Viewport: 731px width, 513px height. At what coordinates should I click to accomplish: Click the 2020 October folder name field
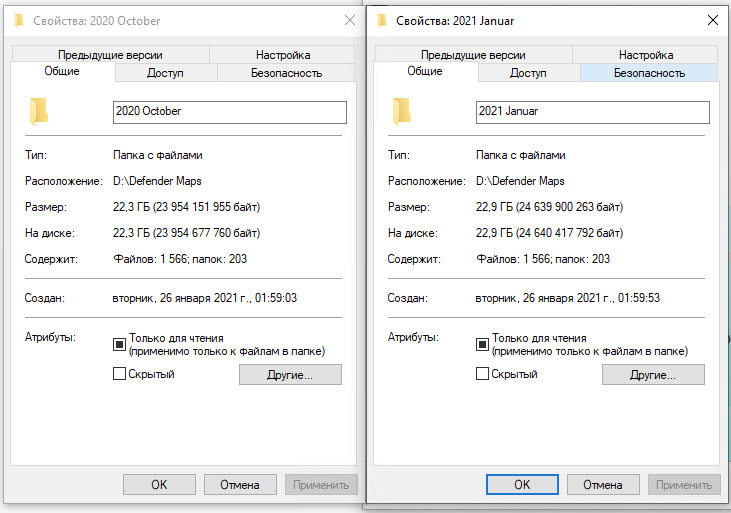(229, 112)
